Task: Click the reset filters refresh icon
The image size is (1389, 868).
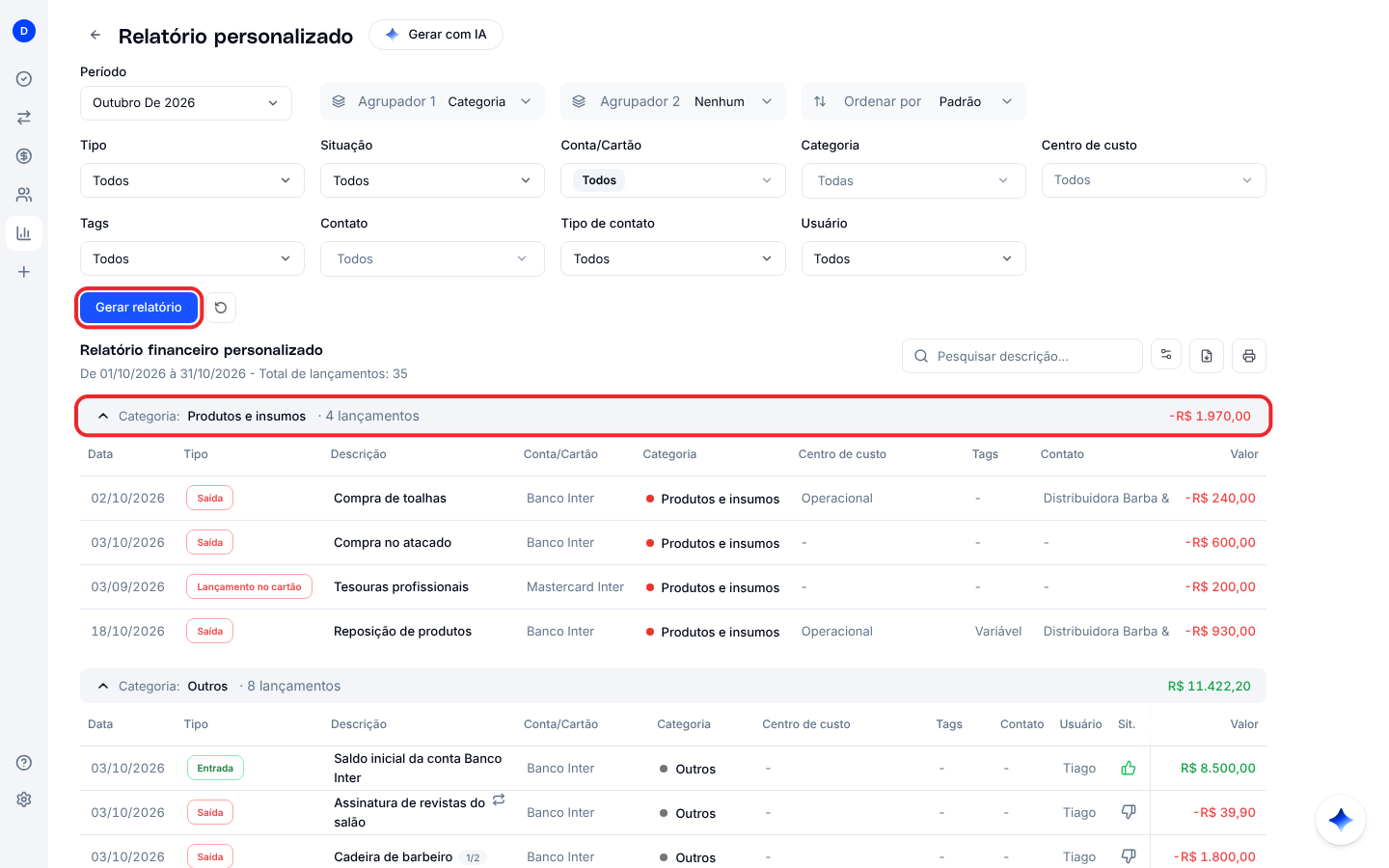Action: point(221,308)
